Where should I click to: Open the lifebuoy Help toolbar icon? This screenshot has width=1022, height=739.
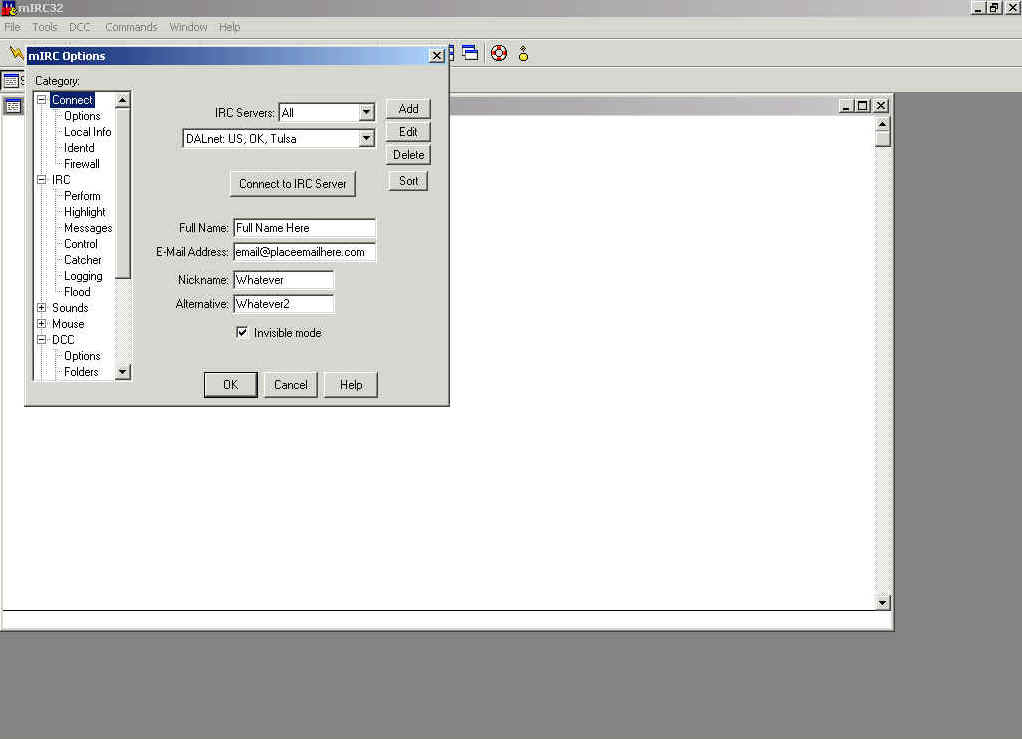click(499, 53)
